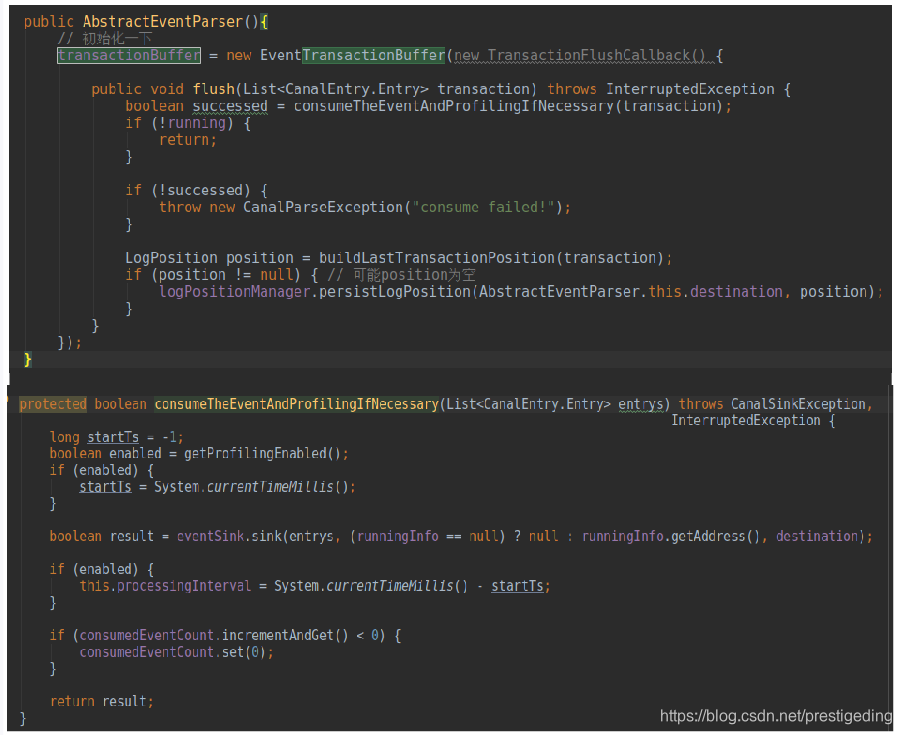Click the 'return result;' statement

(x=102, y=702)
